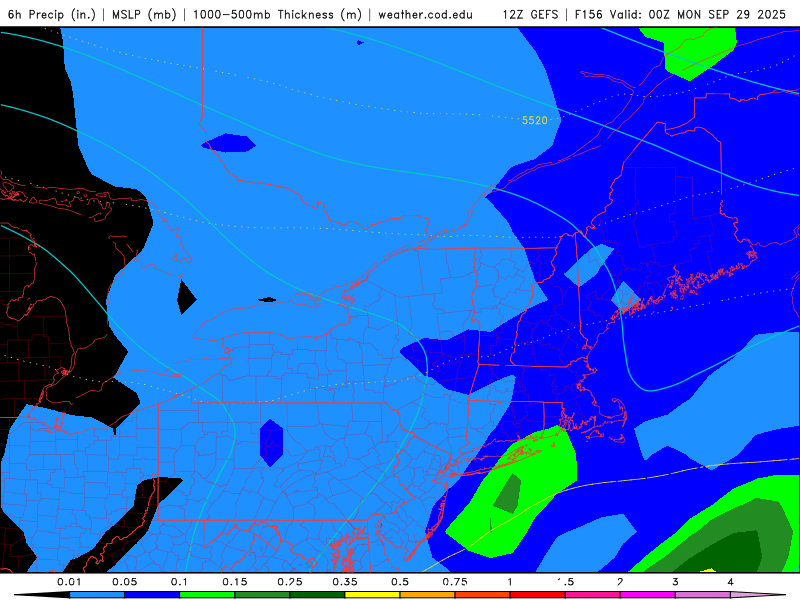Click the medium green 0.15 legend swatch
The width and height of the screenshot is (800, 600).
(x=262, y=595)
